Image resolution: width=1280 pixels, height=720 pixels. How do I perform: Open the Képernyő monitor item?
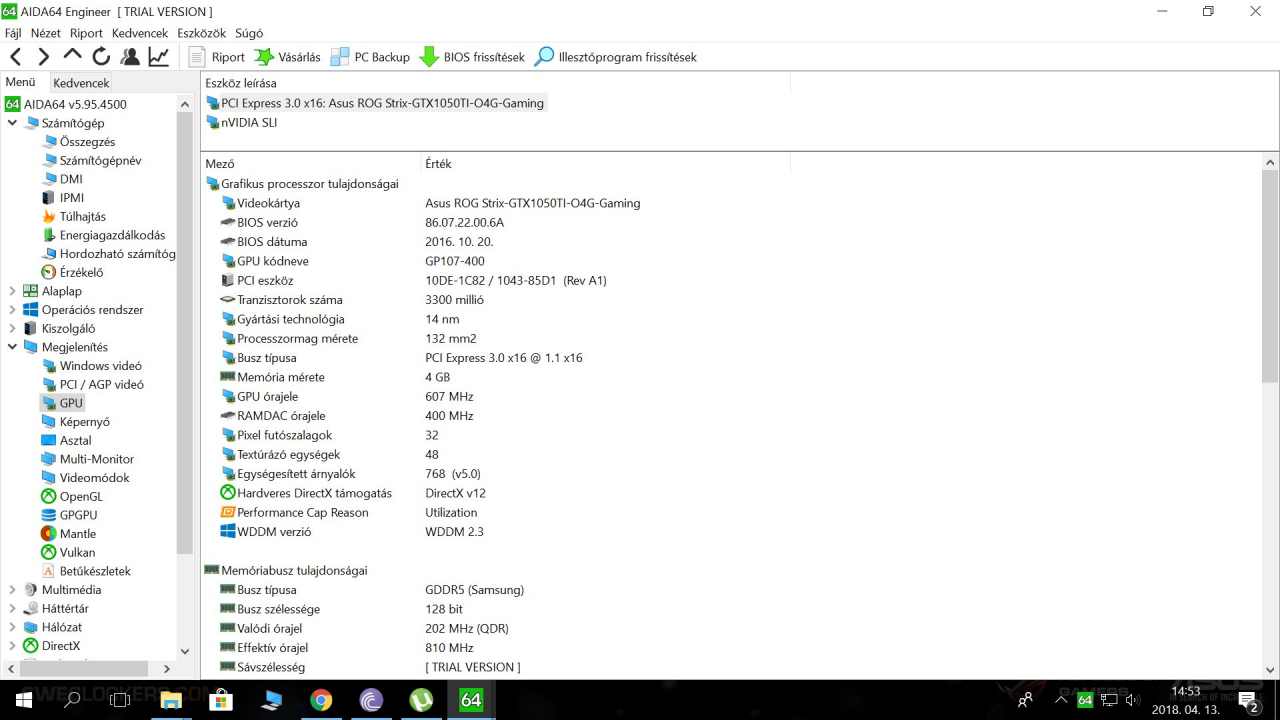click(x=75, y=422)
